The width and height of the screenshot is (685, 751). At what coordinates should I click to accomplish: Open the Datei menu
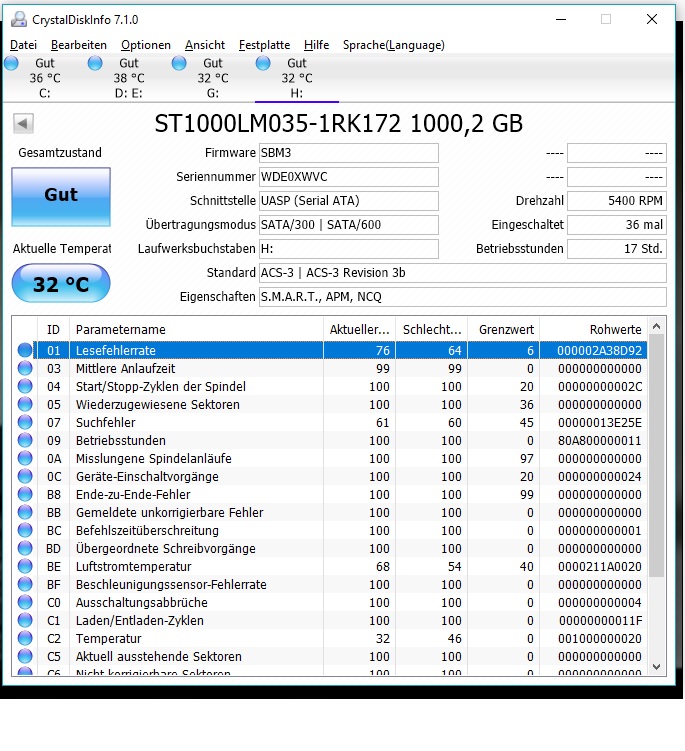coord(23,45)
